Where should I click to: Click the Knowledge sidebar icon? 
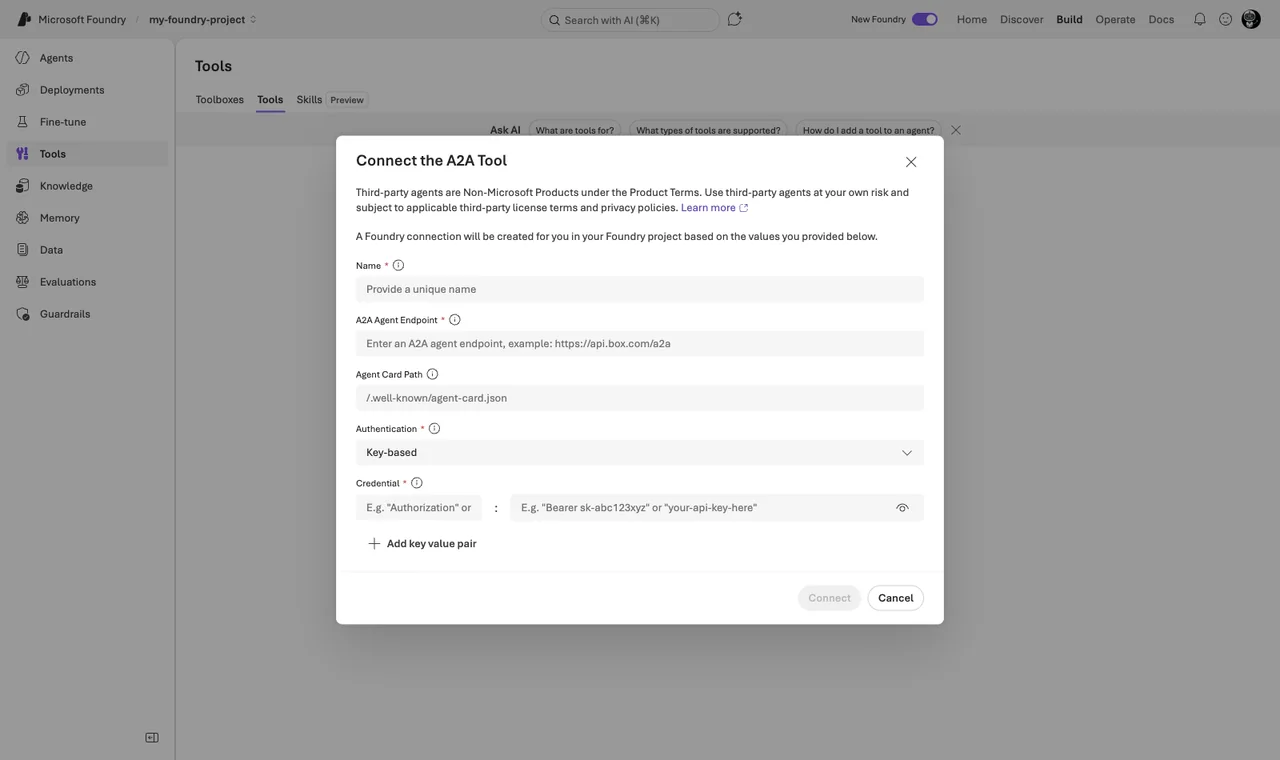[23, 186]
